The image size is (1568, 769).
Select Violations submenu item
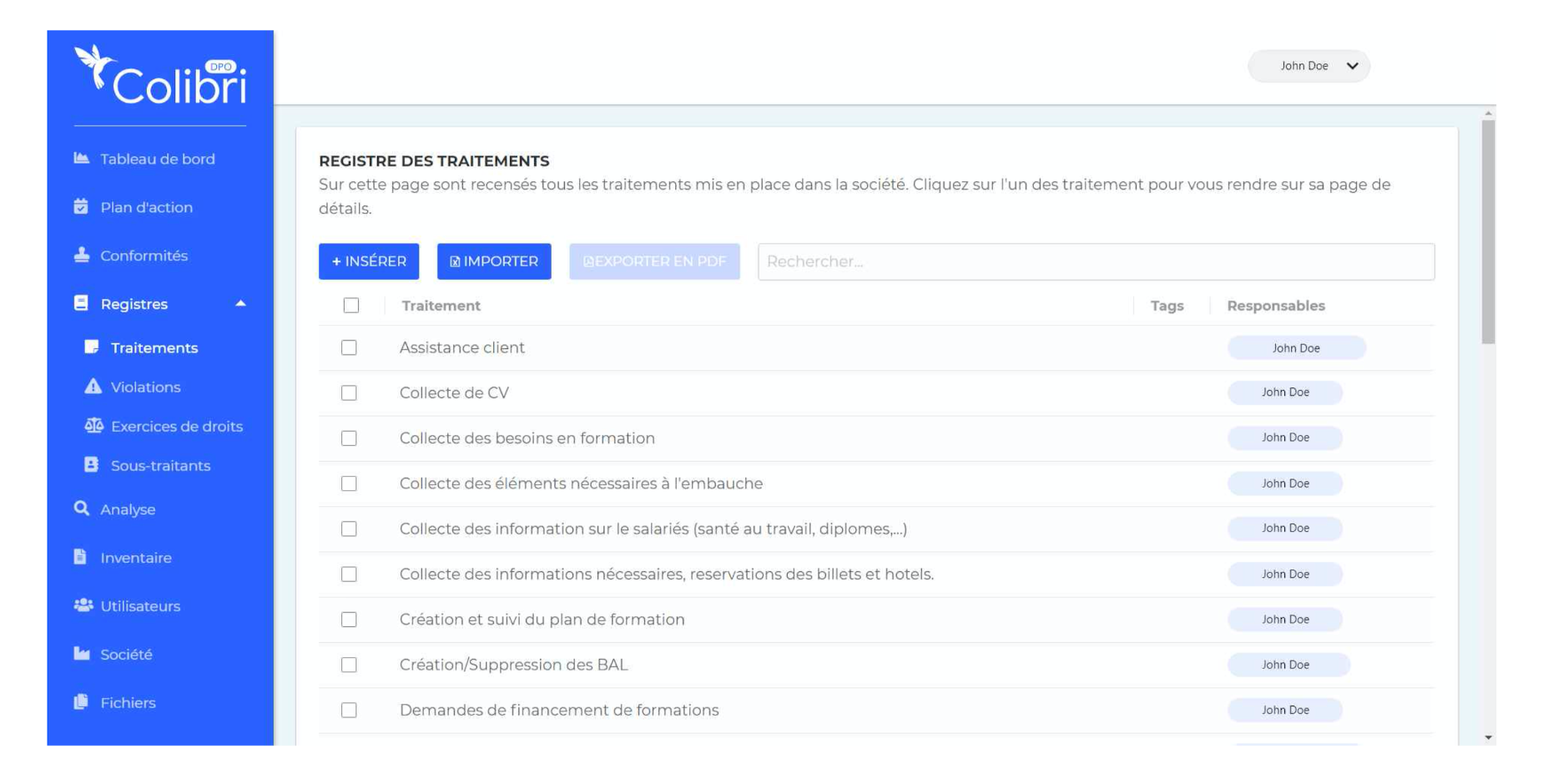pos(146,387)
